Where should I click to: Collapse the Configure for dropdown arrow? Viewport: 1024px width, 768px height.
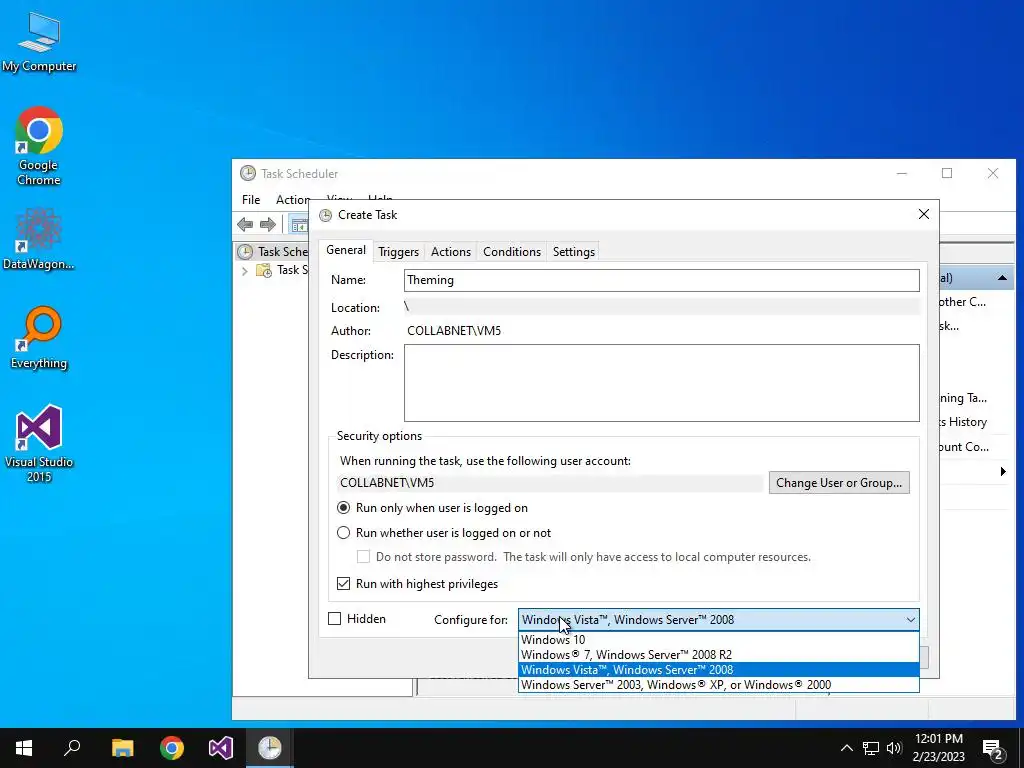(910, 620)
